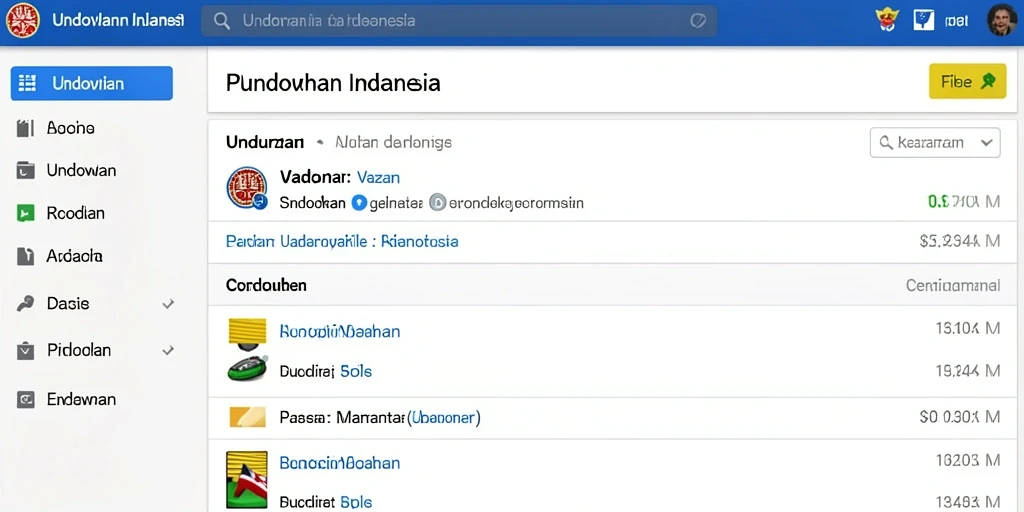This screenshot has width=1024, height=512.
Task: Open the blue flag icon in header
Action: [923, 20]
